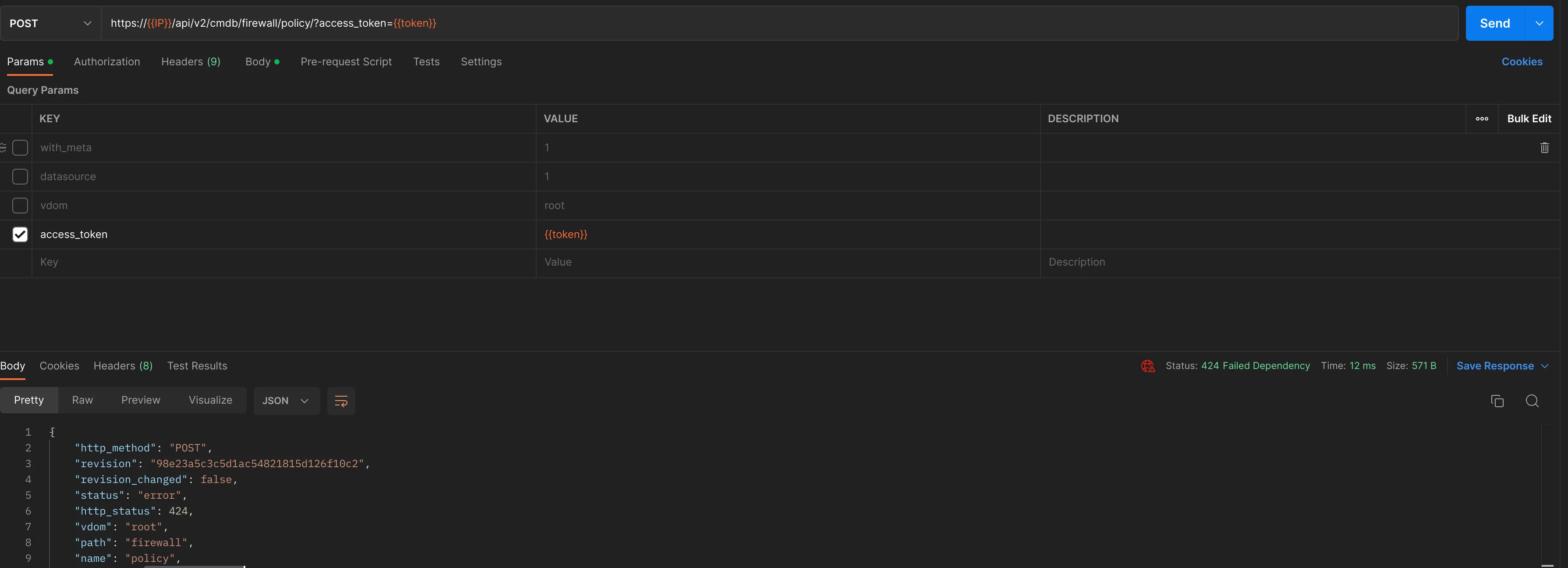Enable the vdom parameter checkbox
1568x568 pixels.
pos(20,205)
